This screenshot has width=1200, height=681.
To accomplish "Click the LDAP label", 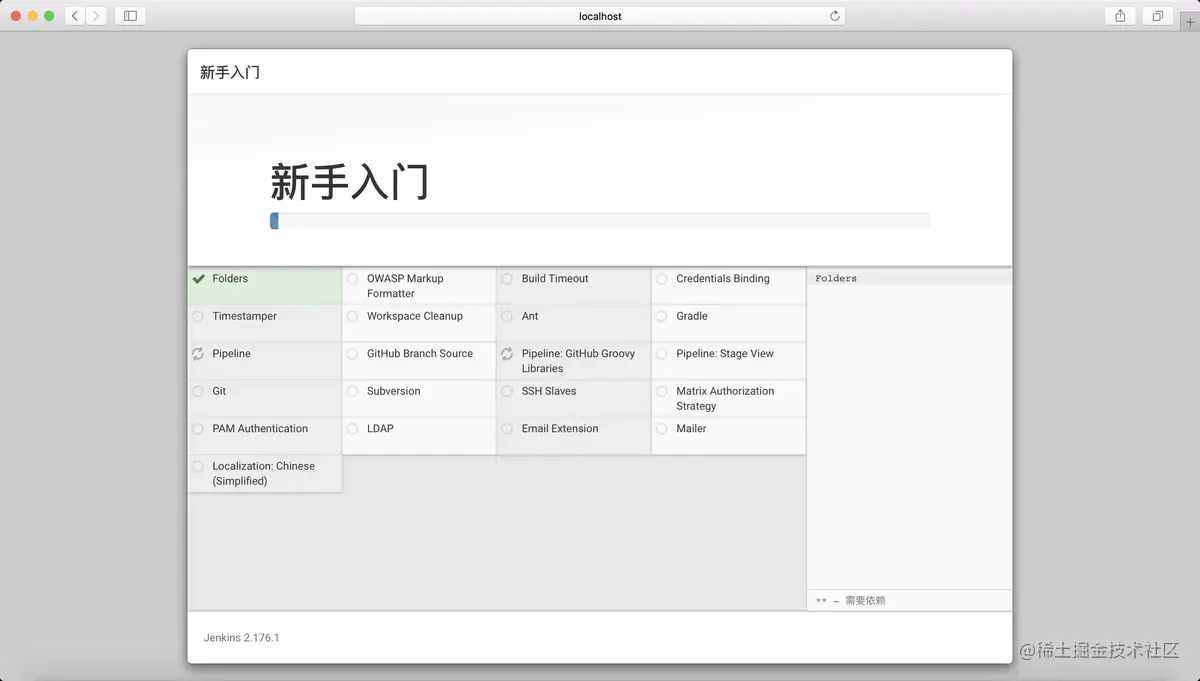I will point(380,429).
